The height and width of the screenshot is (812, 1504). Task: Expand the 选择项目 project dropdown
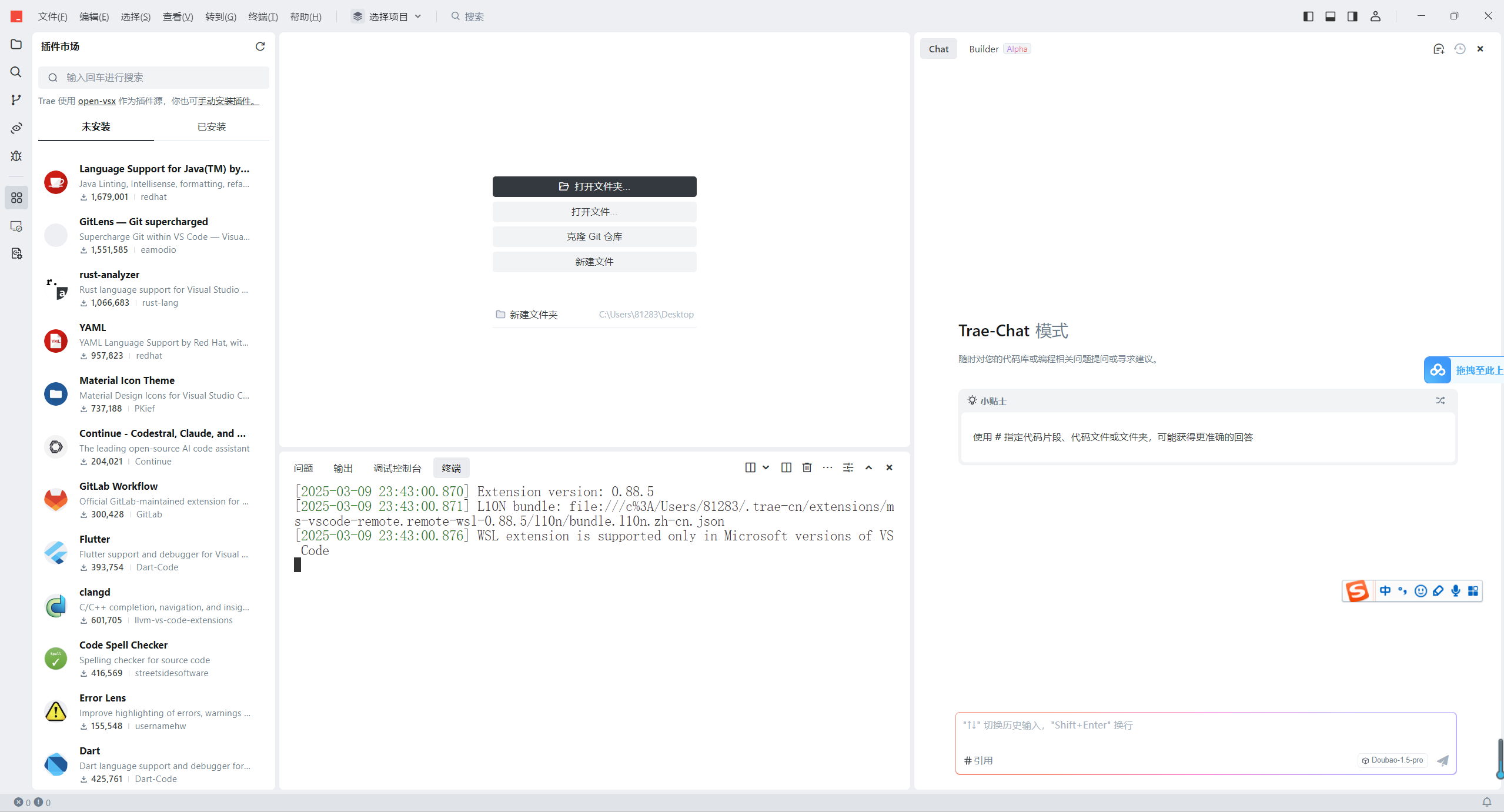pos(387,16)
